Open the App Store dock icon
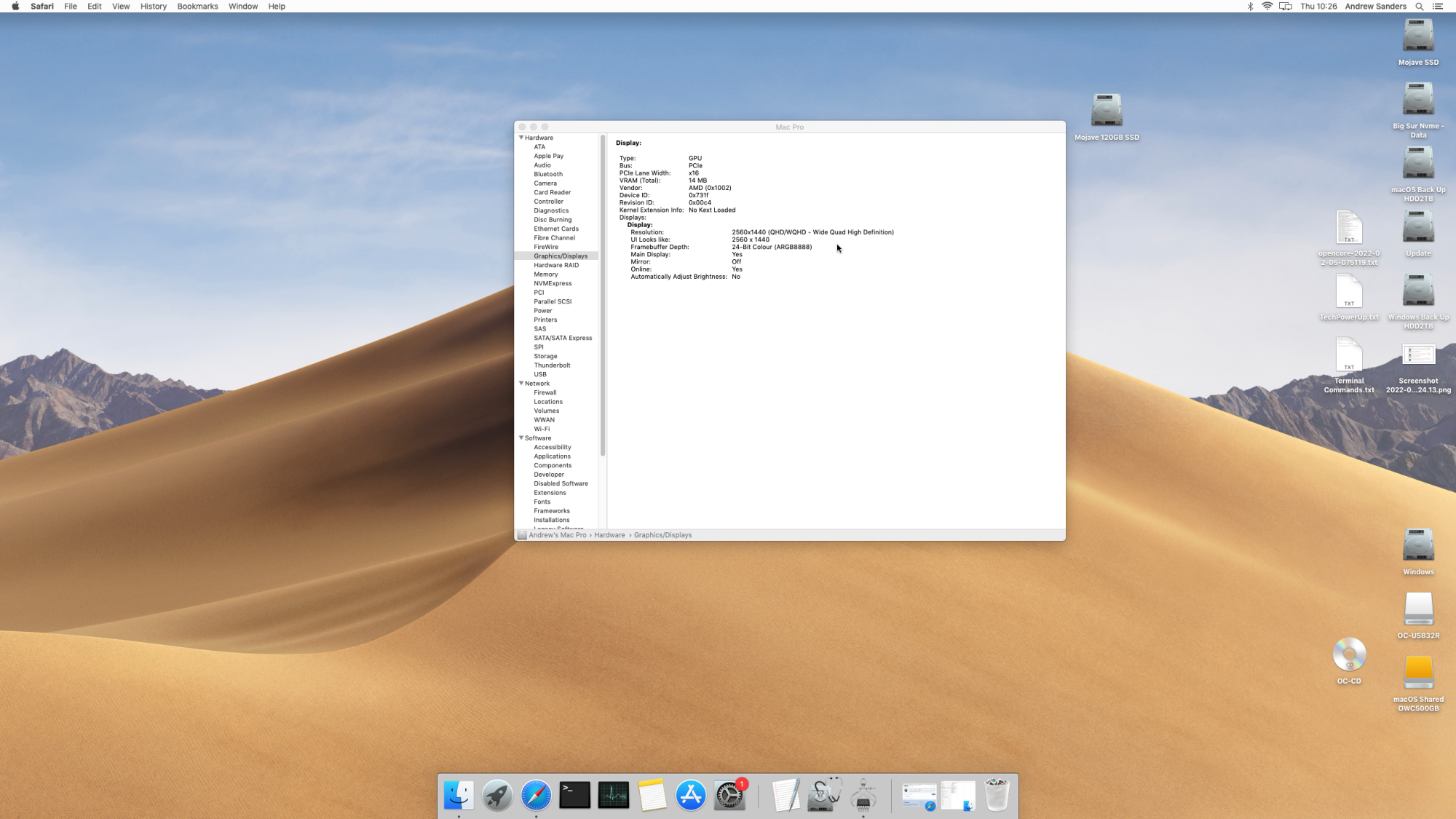1456x819 pixels. [x=690, y=795]
